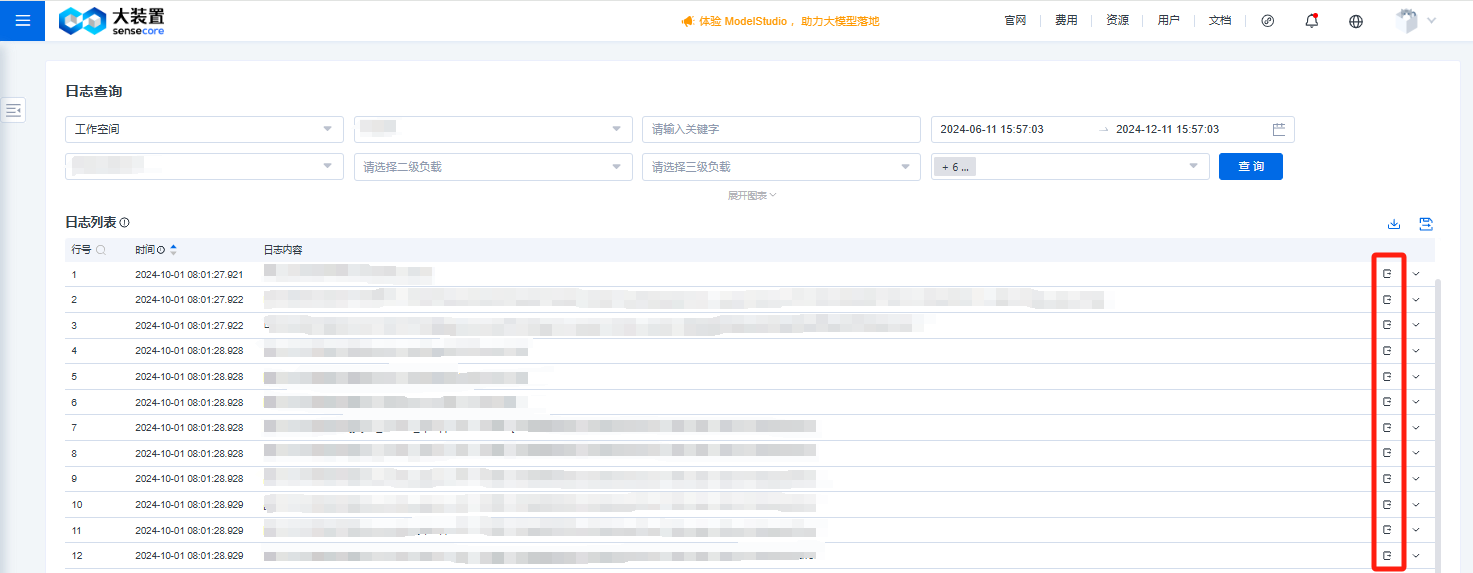Click the SenseCore logo
Image resolution: width=1473 pixels, height=573 pixels.
click(x=112, y=21)
